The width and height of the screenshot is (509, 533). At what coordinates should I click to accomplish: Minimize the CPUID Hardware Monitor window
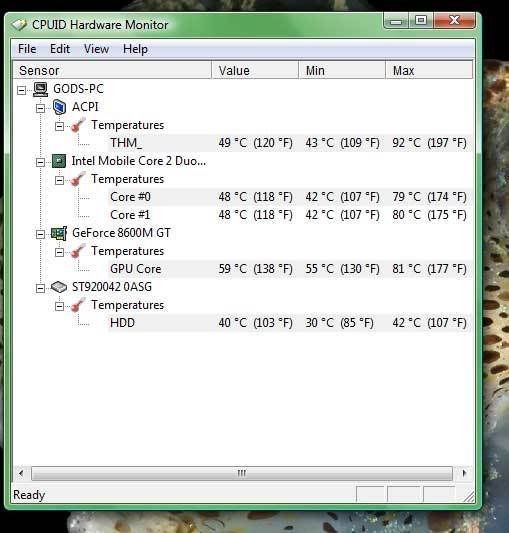point(396,21)
